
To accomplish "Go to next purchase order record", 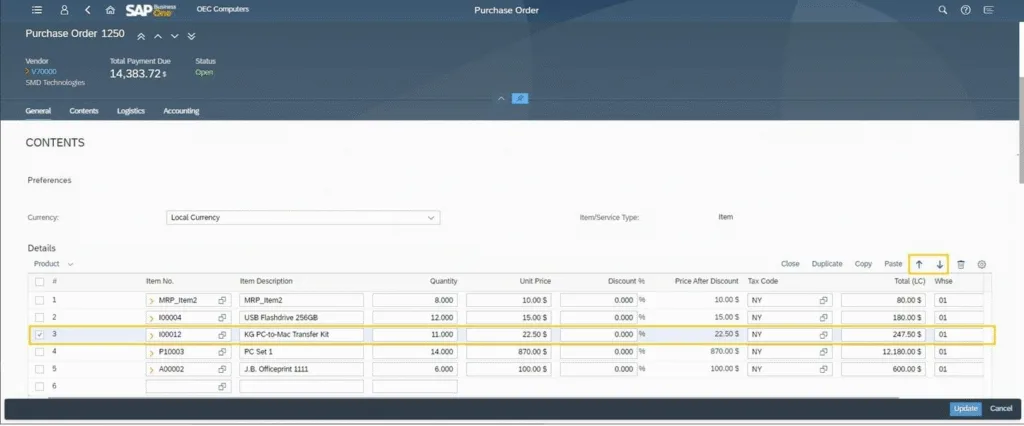I will coord(174,36).
